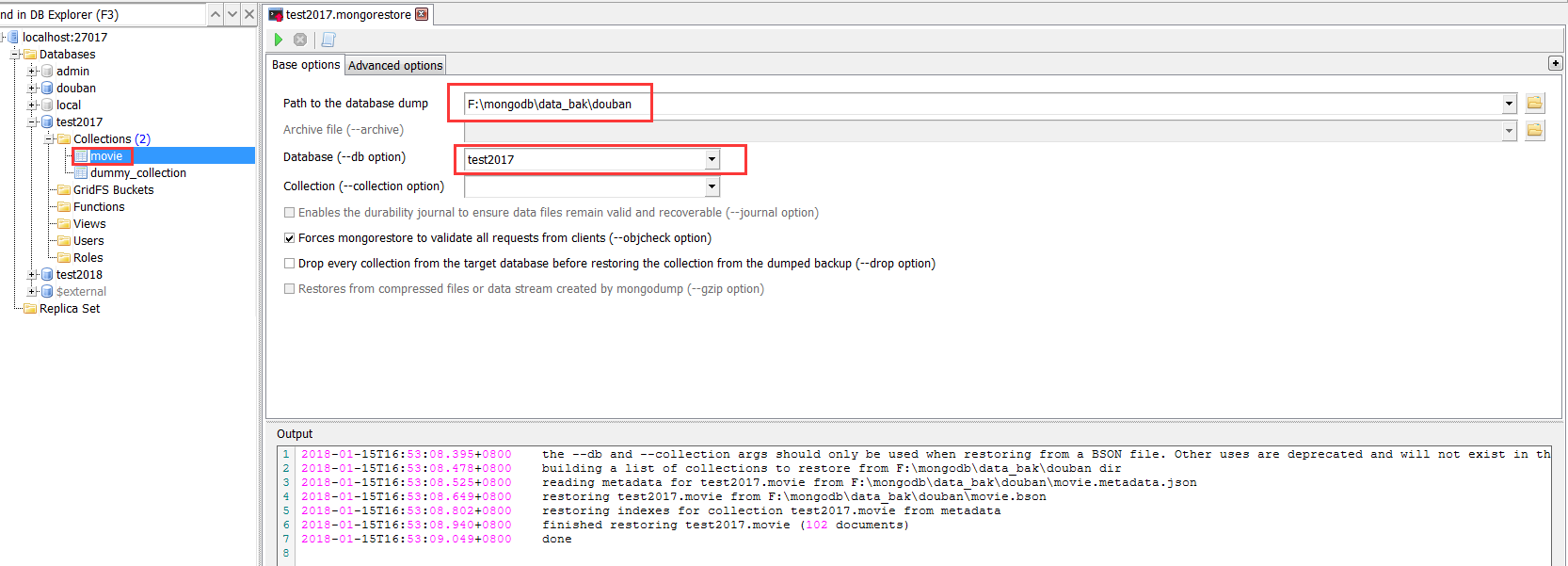The image size is (1568, 566).
Task: Open the Database (--db option) dropdown
Action: pos(712,159)
